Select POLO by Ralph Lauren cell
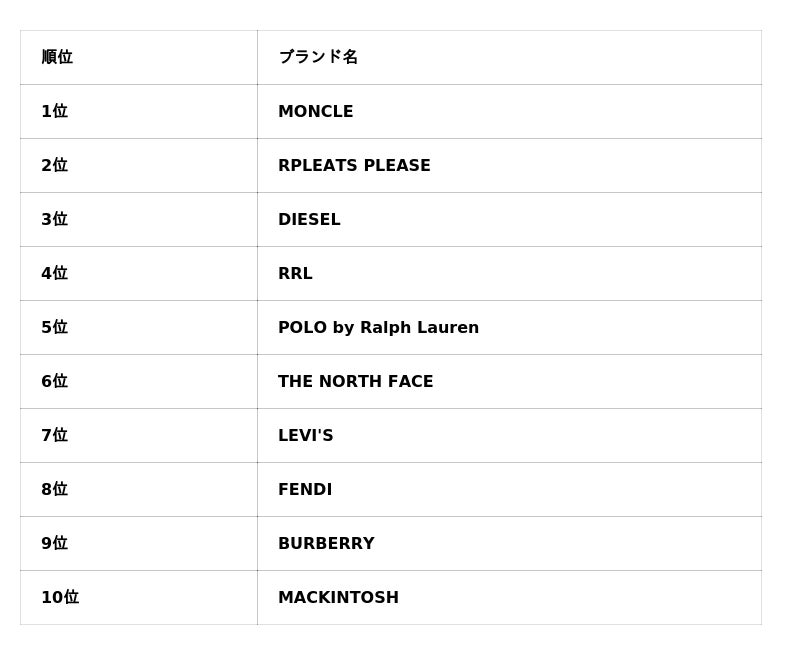800x655 pixels. [378, 328]
